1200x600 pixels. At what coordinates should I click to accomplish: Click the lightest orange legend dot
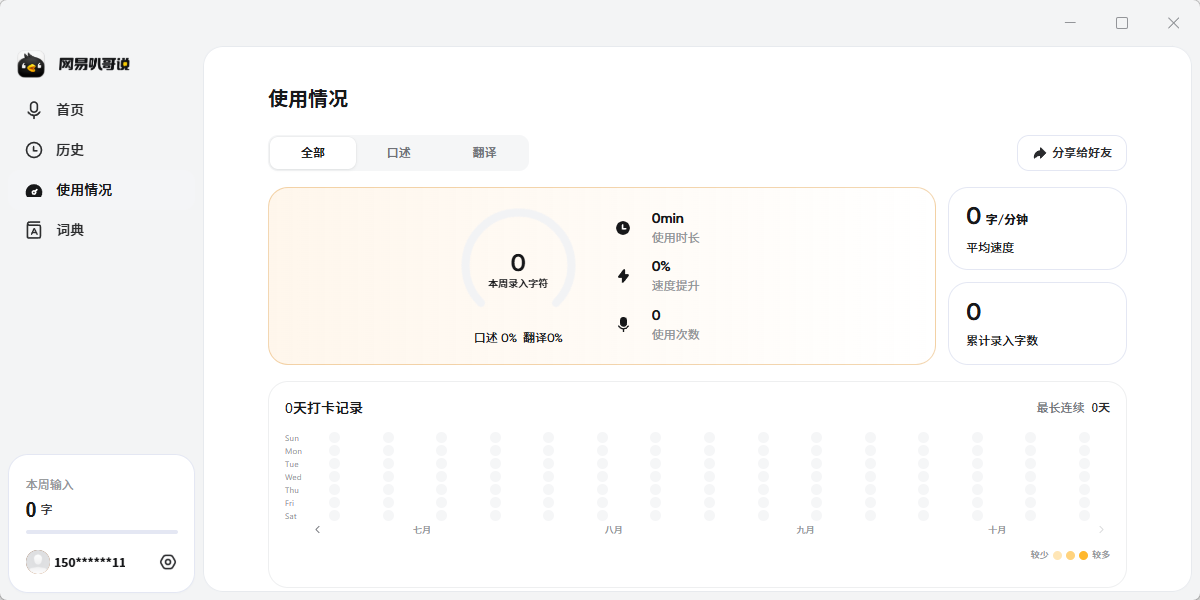[x=1057, y=555]
